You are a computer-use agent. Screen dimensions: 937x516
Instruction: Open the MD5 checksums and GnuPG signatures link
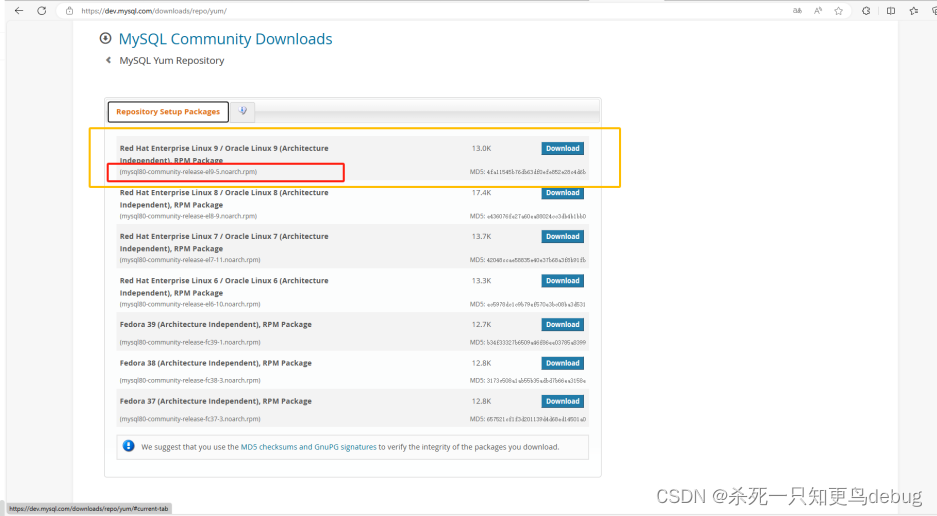point(308,447)
